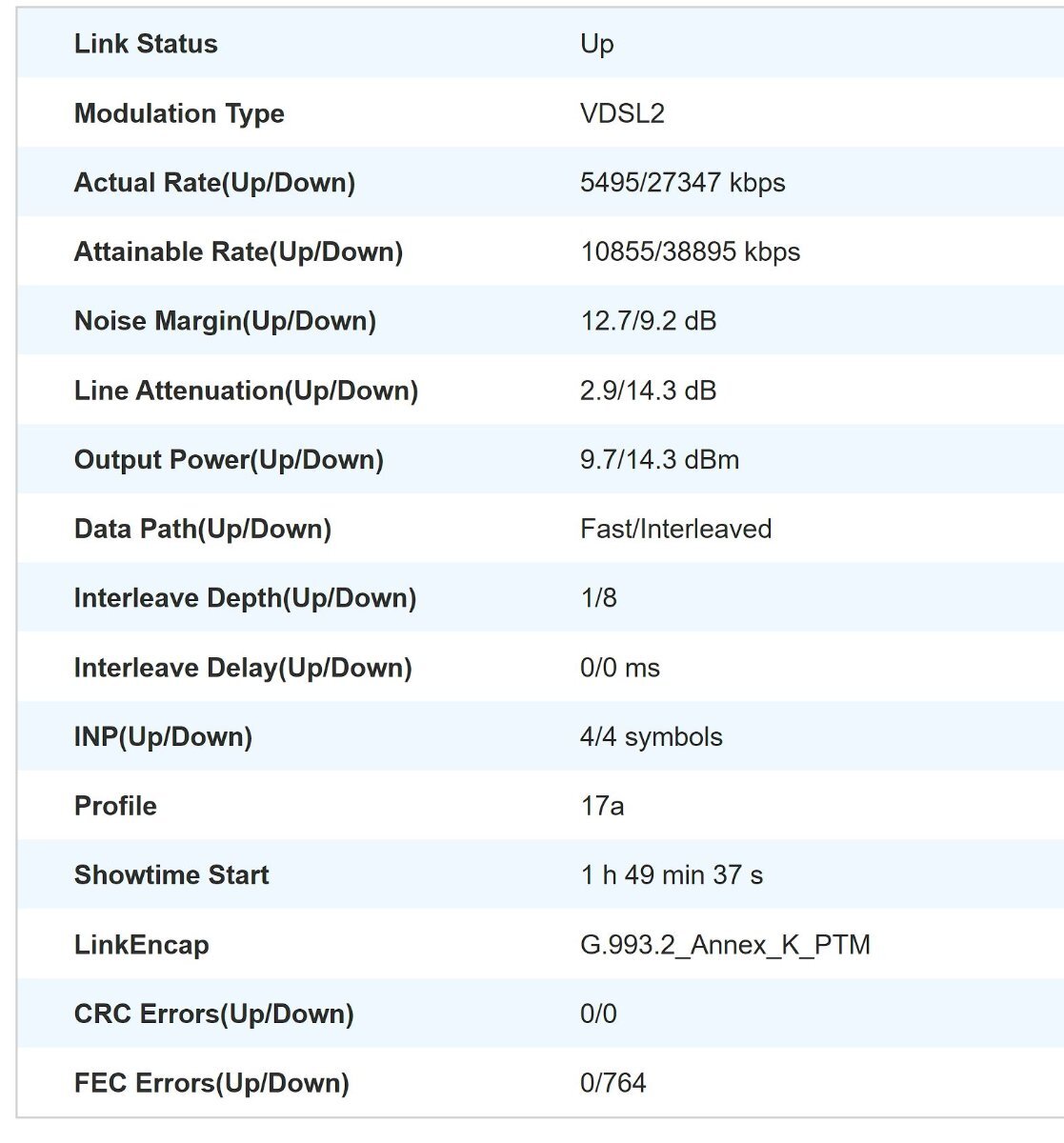Select the Attainable Rate(Up/Down) label

238,252
